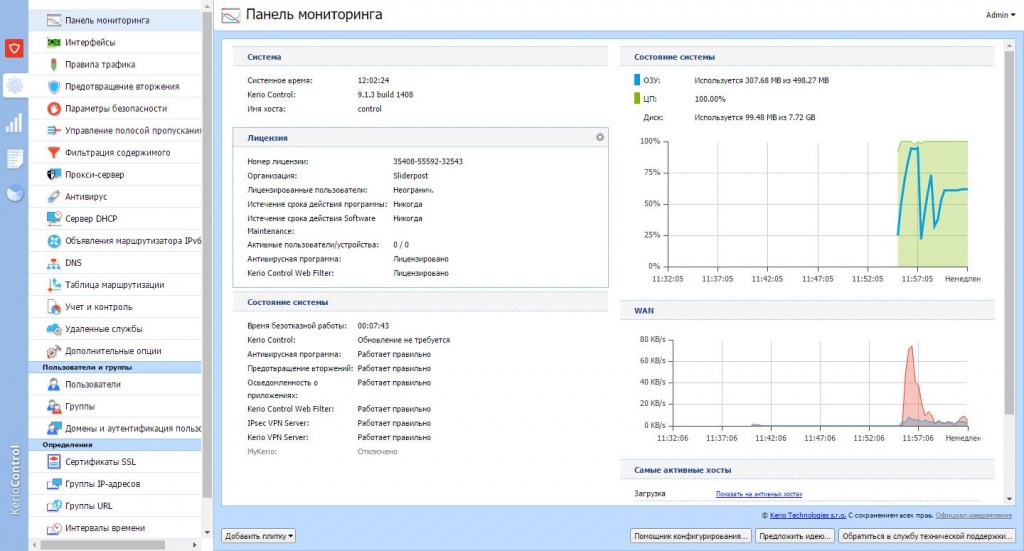
Task: Click the Предотвращение вторжения shield icon
Action: [54, 86]
